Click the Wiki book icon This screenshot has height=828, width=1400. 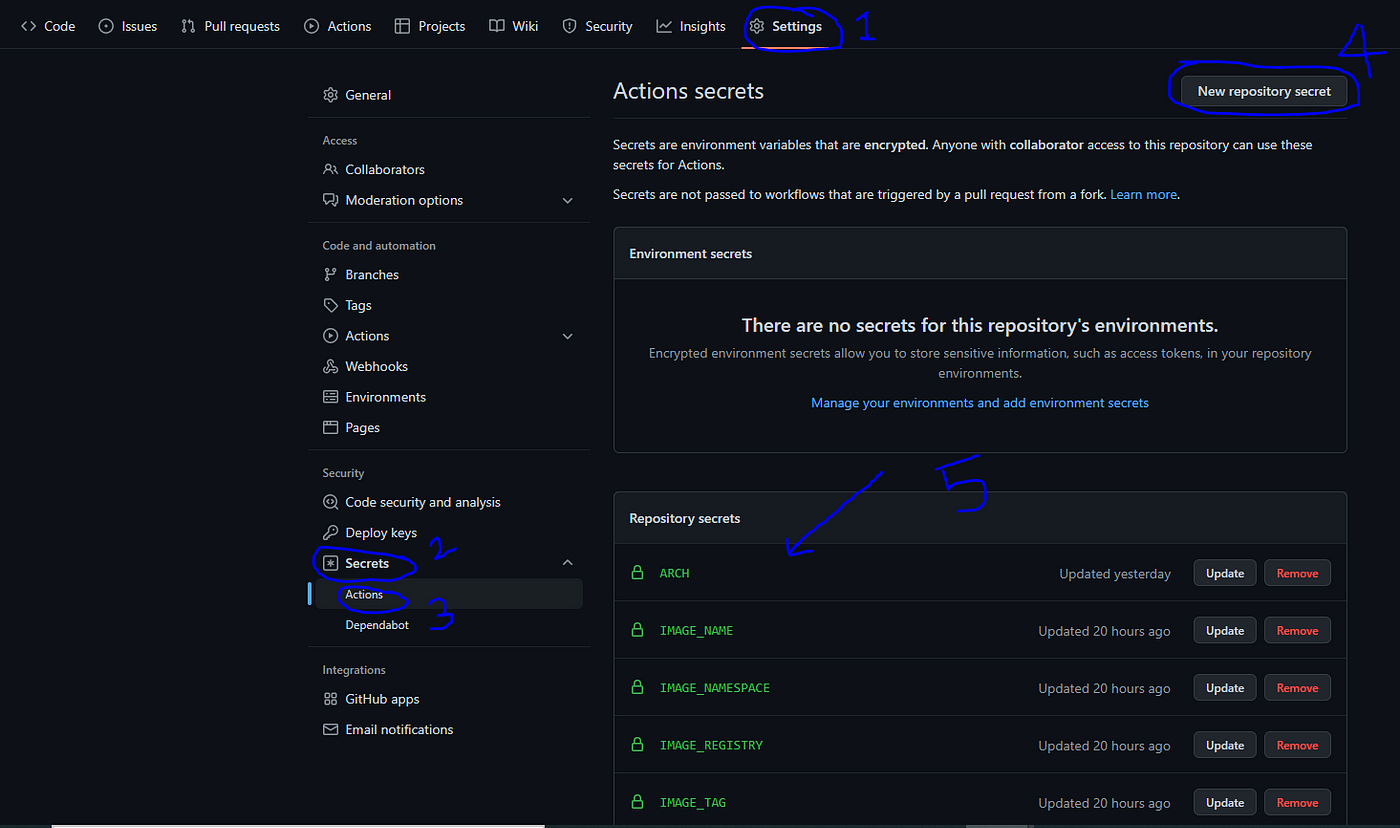(497, 26)
